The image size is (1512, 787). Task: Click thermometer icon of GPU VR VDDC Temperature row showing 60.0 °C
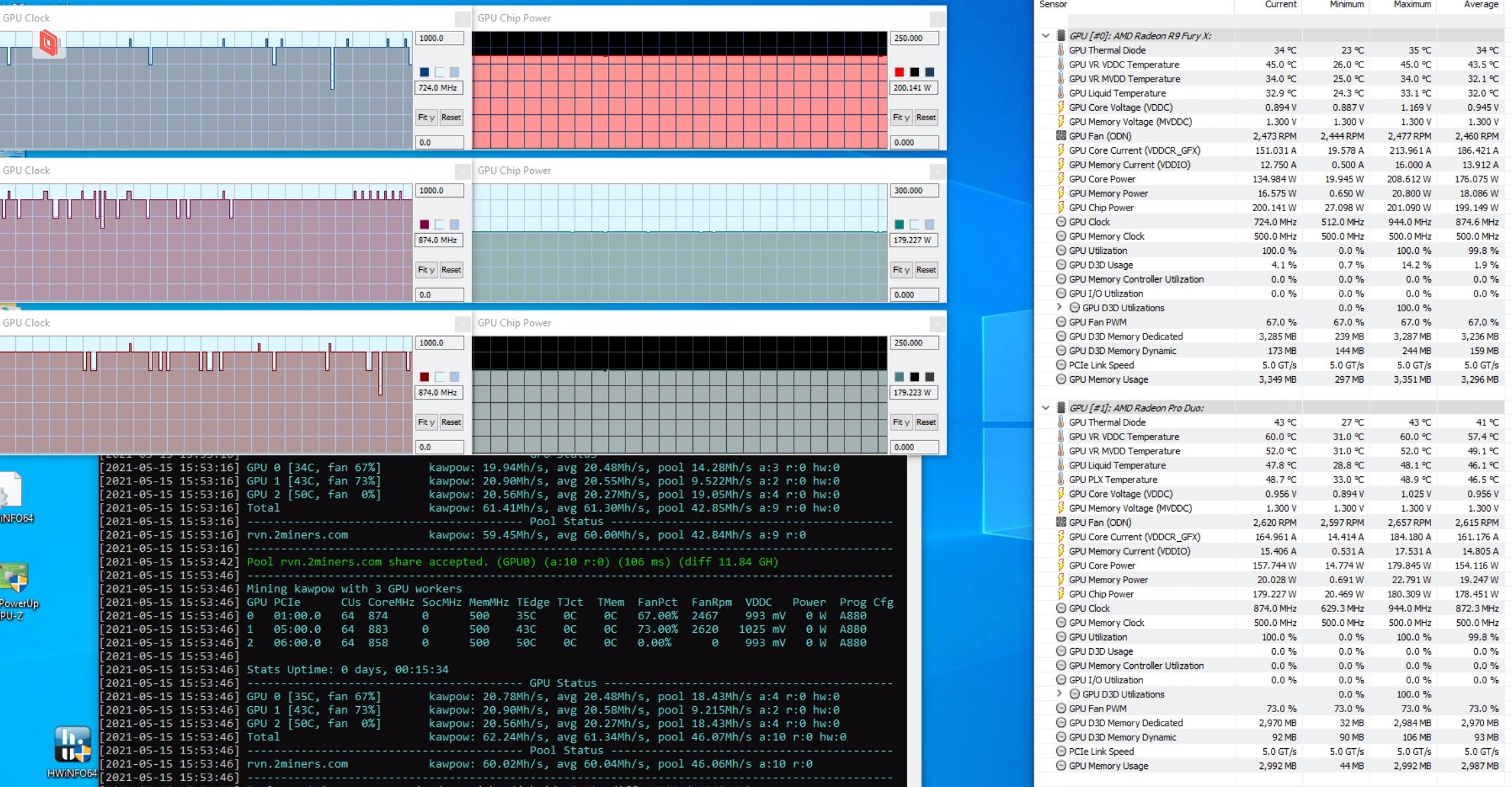tap(1060, 436)
